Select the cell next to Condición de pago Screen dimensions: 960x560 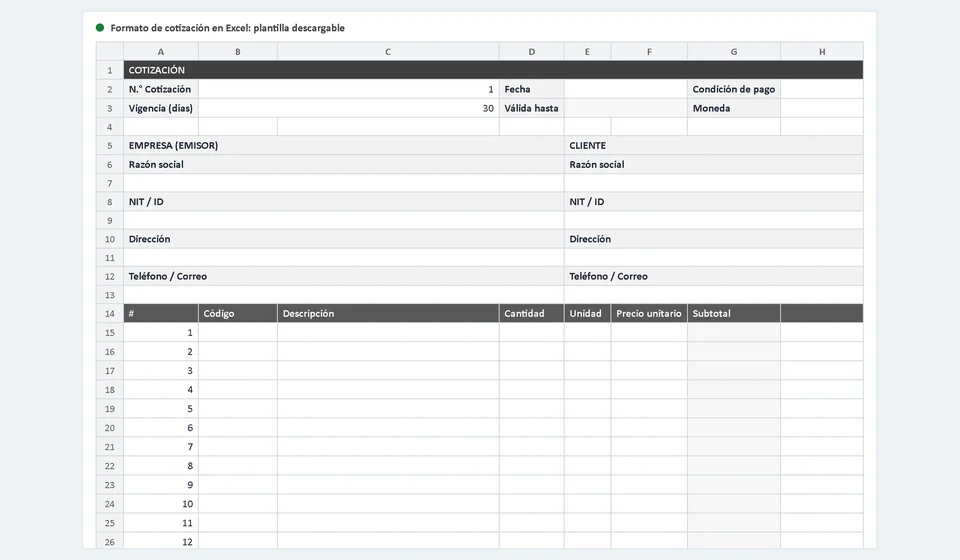tap(822, 89)
